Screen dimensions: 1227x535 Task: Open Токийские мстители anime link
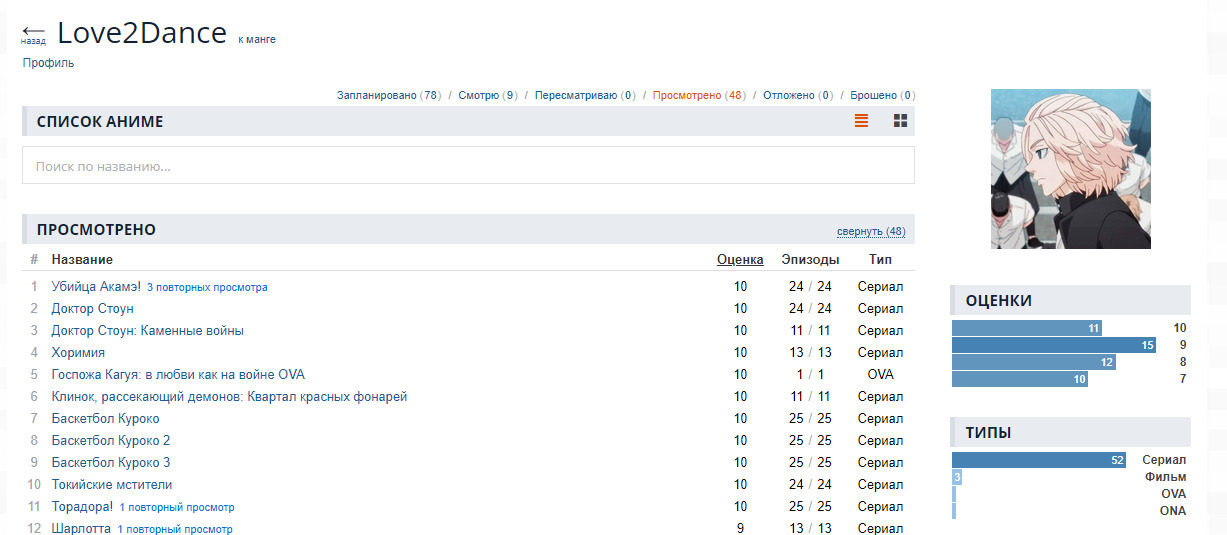click(x=111, y=485)
